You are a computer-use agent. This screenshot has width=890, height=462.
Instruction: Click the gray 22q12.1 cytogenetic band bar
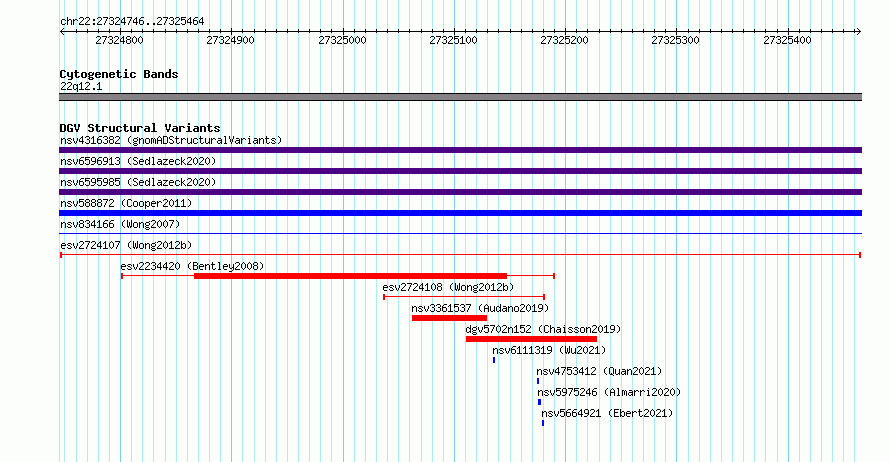pyautogui.click(x=460, y=97)
